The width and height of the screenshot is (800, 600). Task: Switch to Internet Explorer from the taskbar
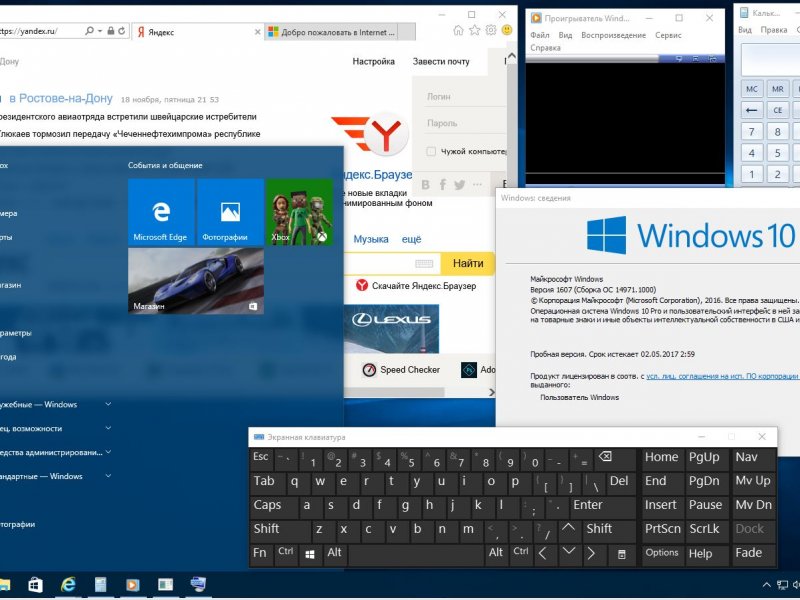(68, 584)
